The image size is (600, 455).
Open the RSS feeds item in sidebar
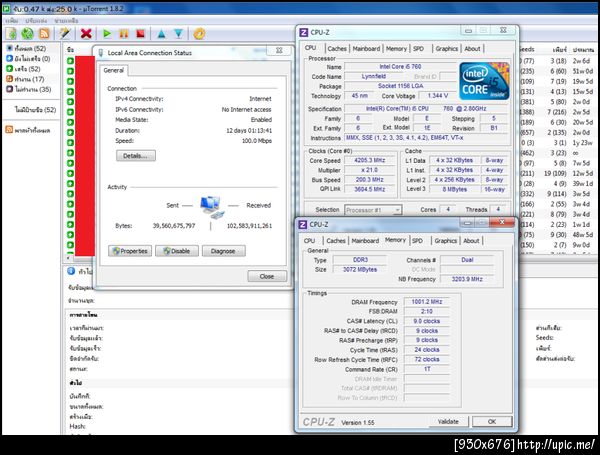28,130
